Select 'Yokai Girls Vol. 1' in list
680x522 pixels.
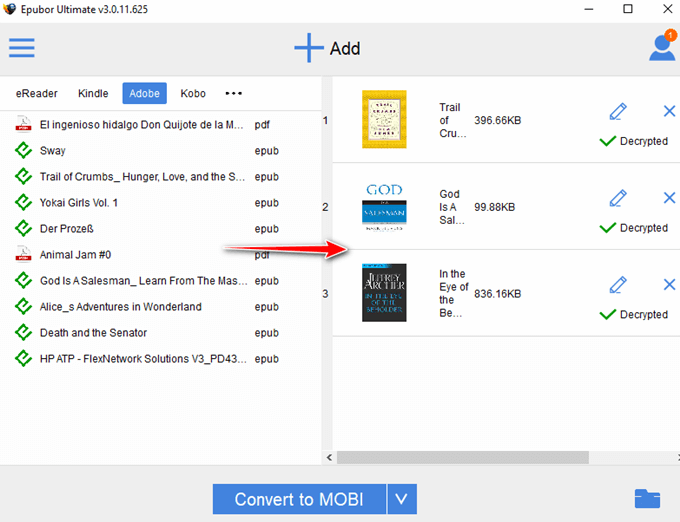click(x=78, y=202)
